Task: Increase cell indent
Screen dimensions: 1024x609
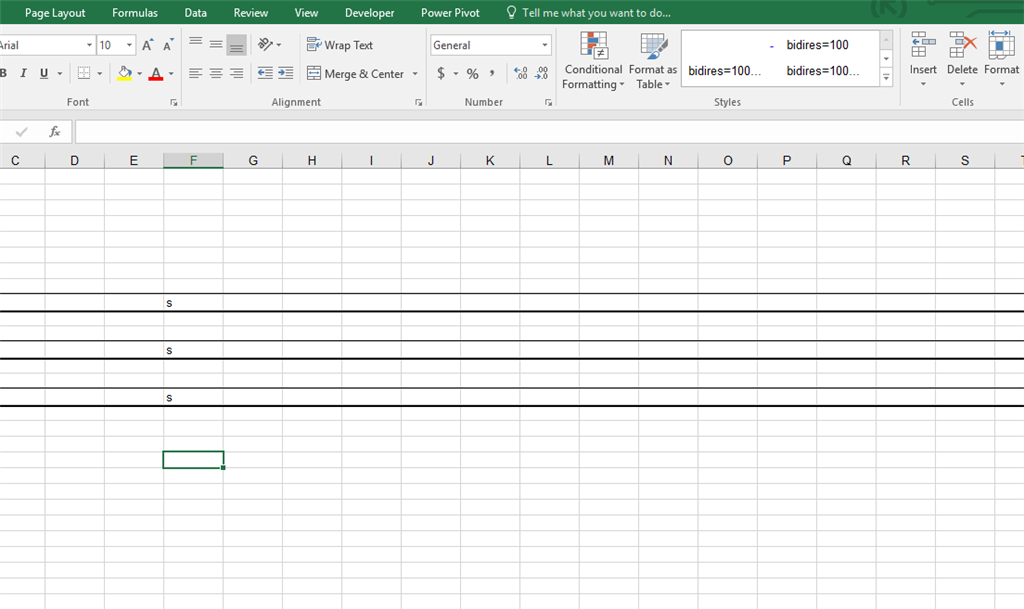Action: (x=285, y=73)
